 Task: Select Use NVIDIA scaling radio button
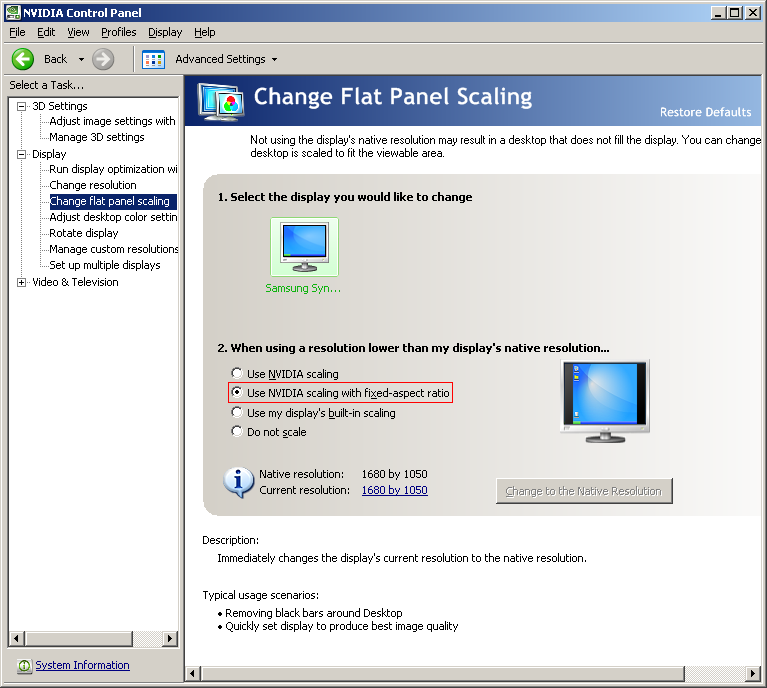[237, 373]
